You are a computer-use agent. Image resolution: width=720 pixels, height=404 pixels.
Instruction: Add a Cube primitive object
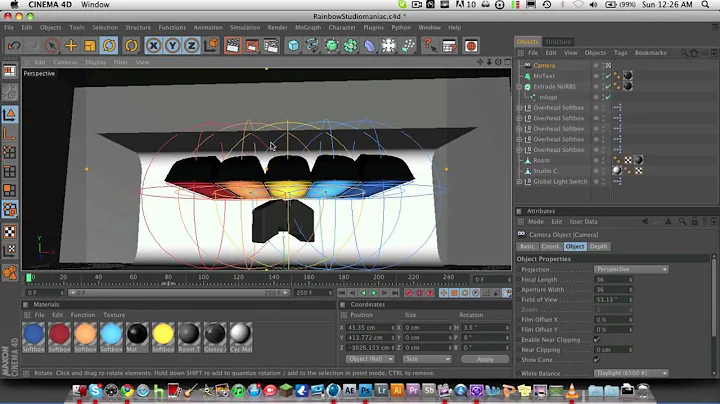(x=293, y=45)
